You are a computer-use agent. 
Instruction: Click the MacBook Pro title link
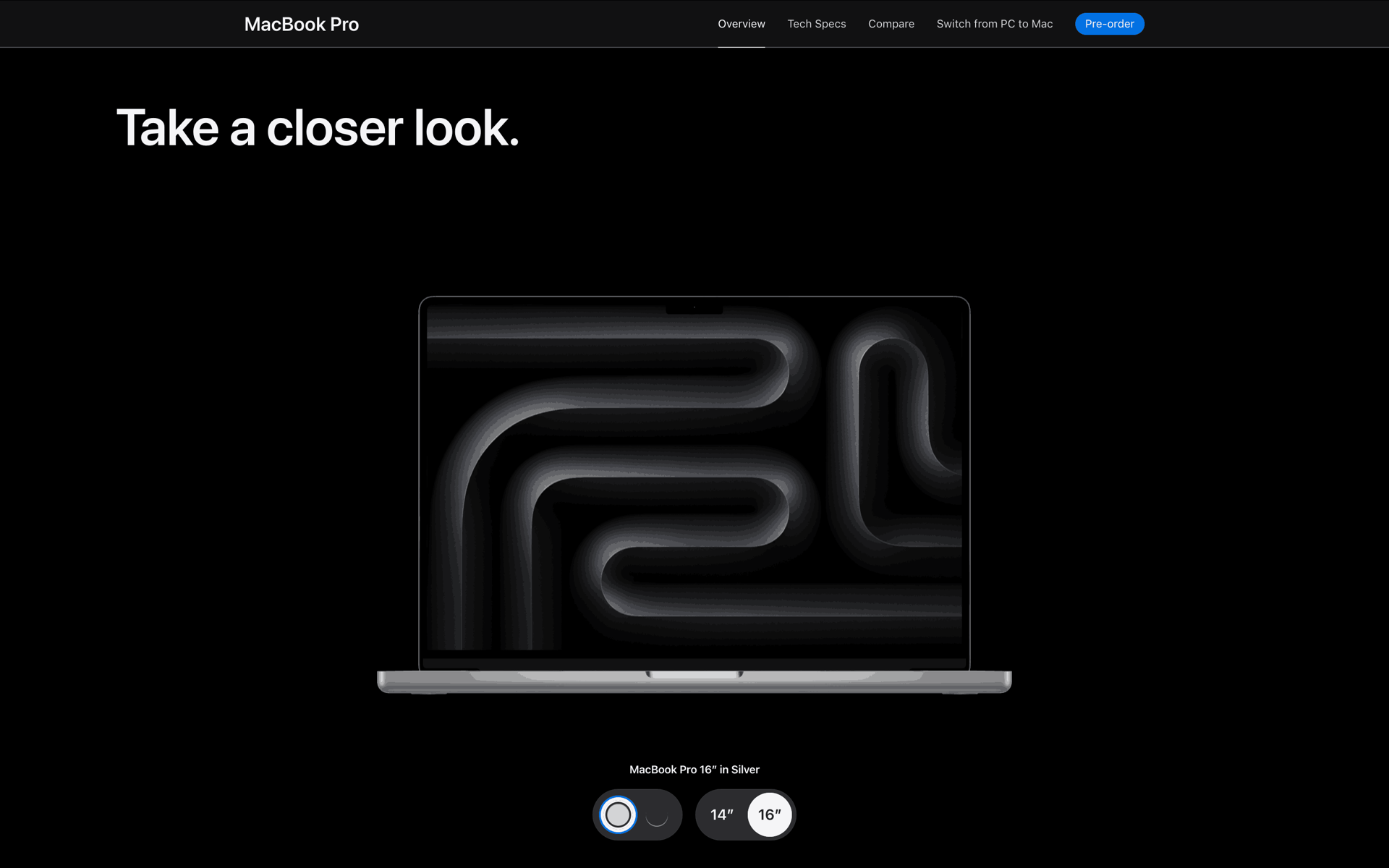(302, 24)
